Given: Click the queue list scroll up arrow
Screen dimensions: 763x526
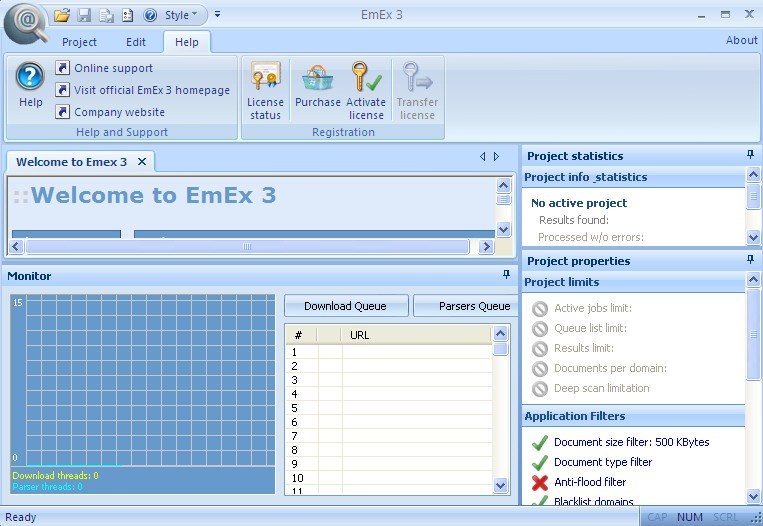Looking at the screenshot, I should pyautogui.click(x=500, y=333).
